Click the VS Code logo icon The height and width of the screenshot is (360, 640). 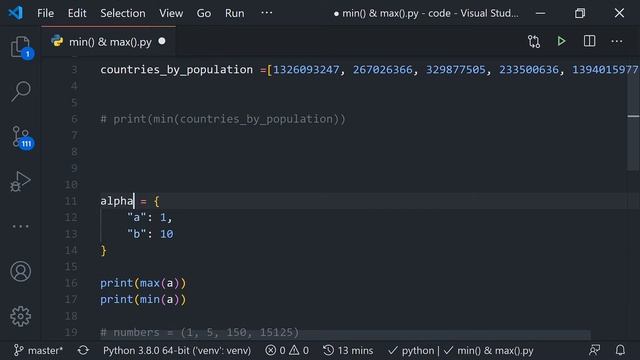tap(16, 13)
